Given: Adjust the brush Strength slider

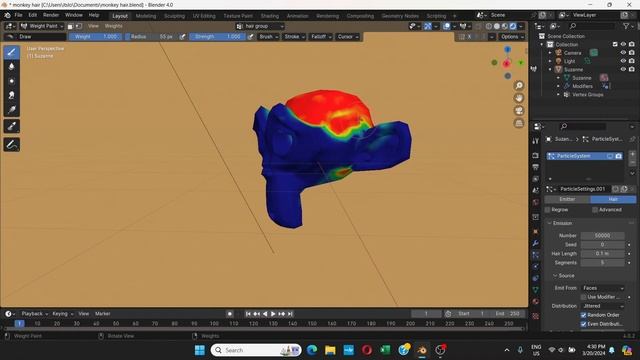Looking at the screenshot, I should pyautogui.click(x=218, y=37).
